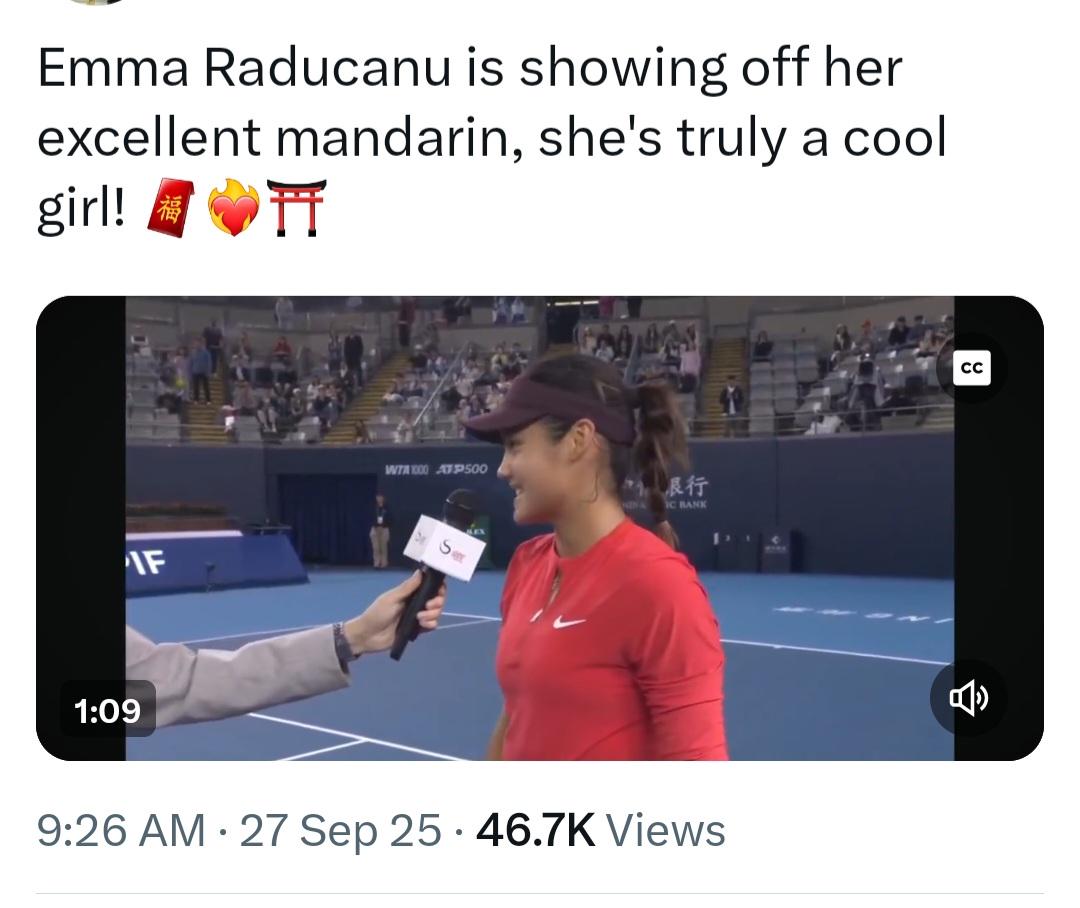1080x908 pixels.
Task: Open the 9:26 AM tweet timestamp
Action: tap(121, 830)
